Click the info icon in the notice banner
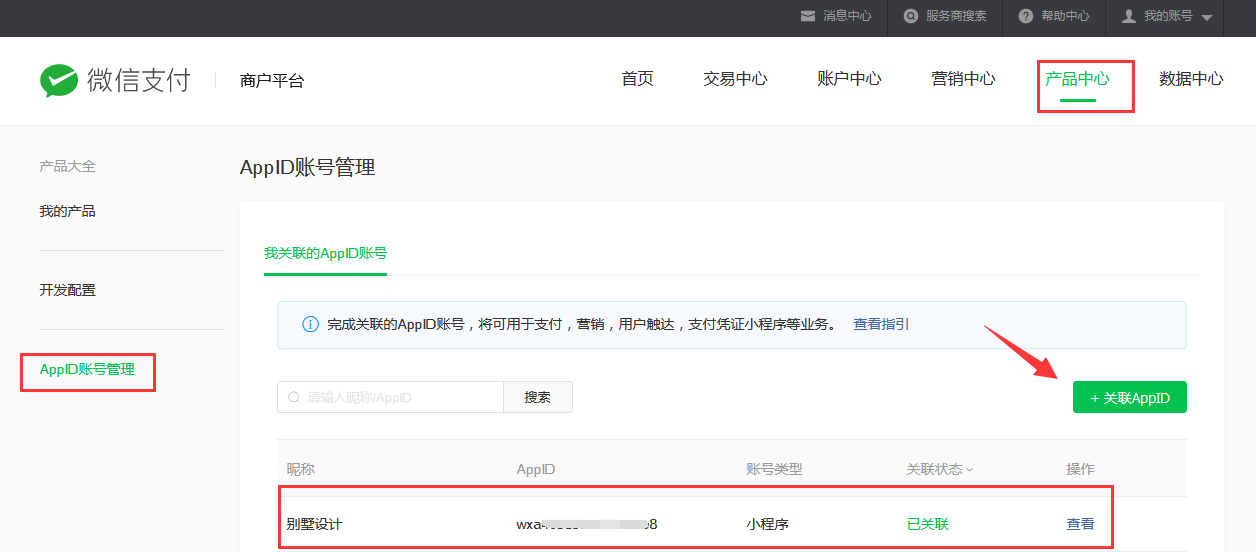Viewport: 1256px width, 552px height. (309, 325)
